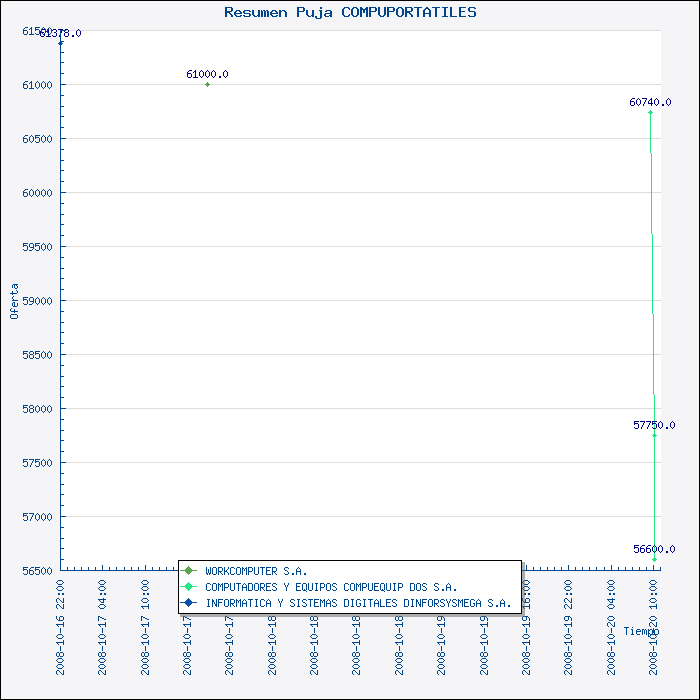Select the data point at 61378.0
The width and height of the screenshot is (700, 700).
click(61, 43)
